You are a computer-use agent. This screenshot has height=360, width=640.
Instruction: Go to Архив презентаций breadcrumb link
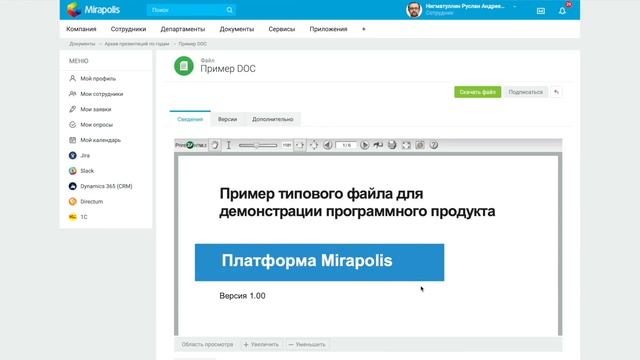pyautogui.click(x=137, y=44)
